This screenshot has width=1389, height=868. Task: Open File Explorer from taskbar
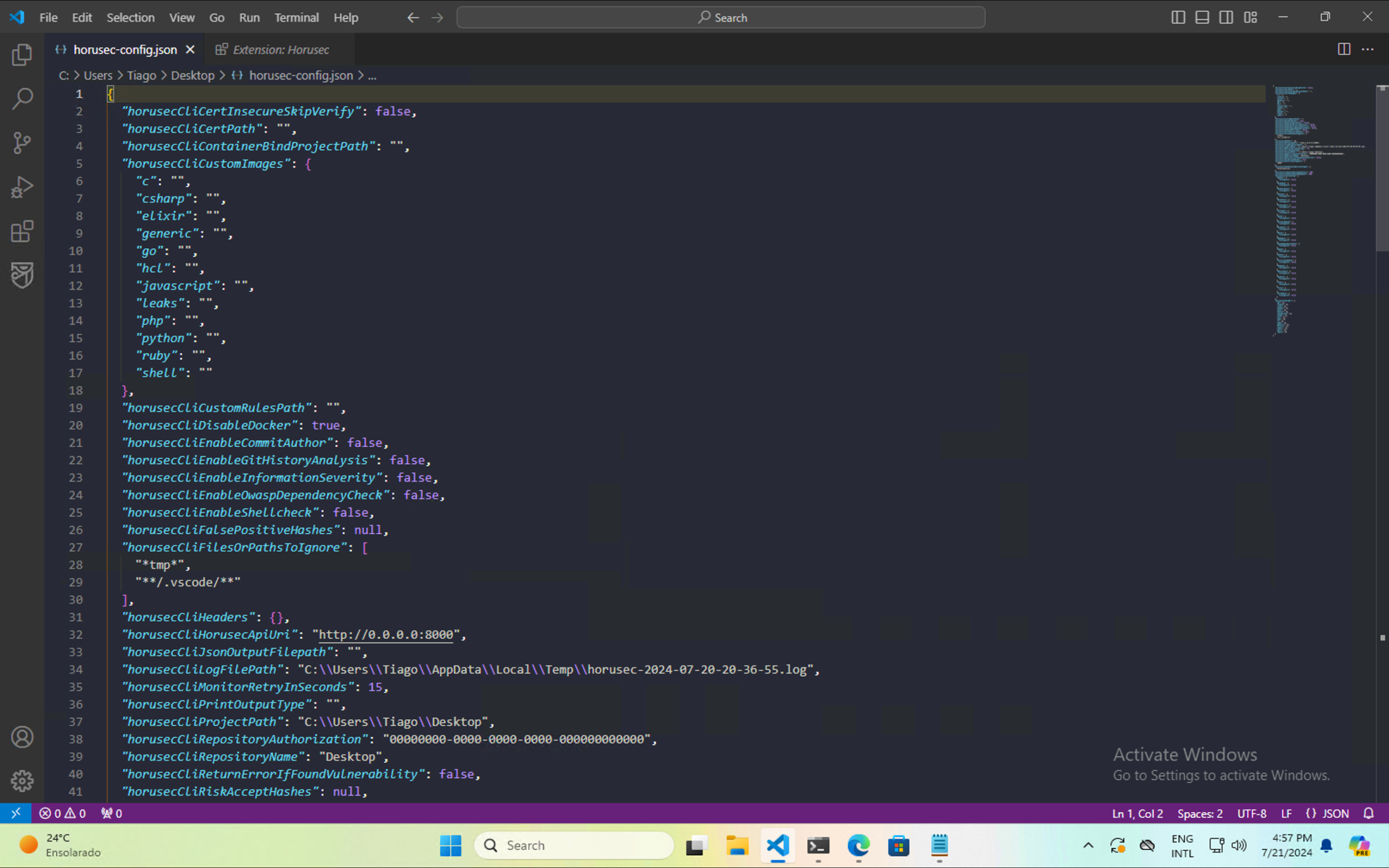pos(737,845)
